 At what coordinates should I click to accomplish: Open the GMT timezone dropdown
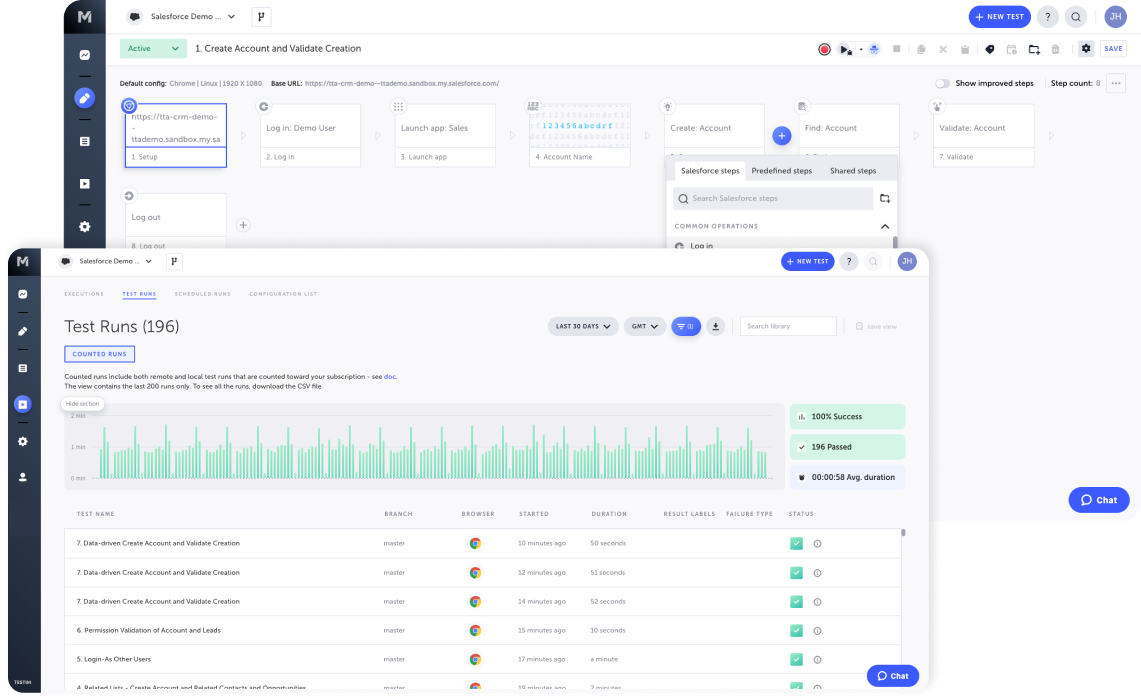coord(645,326)
